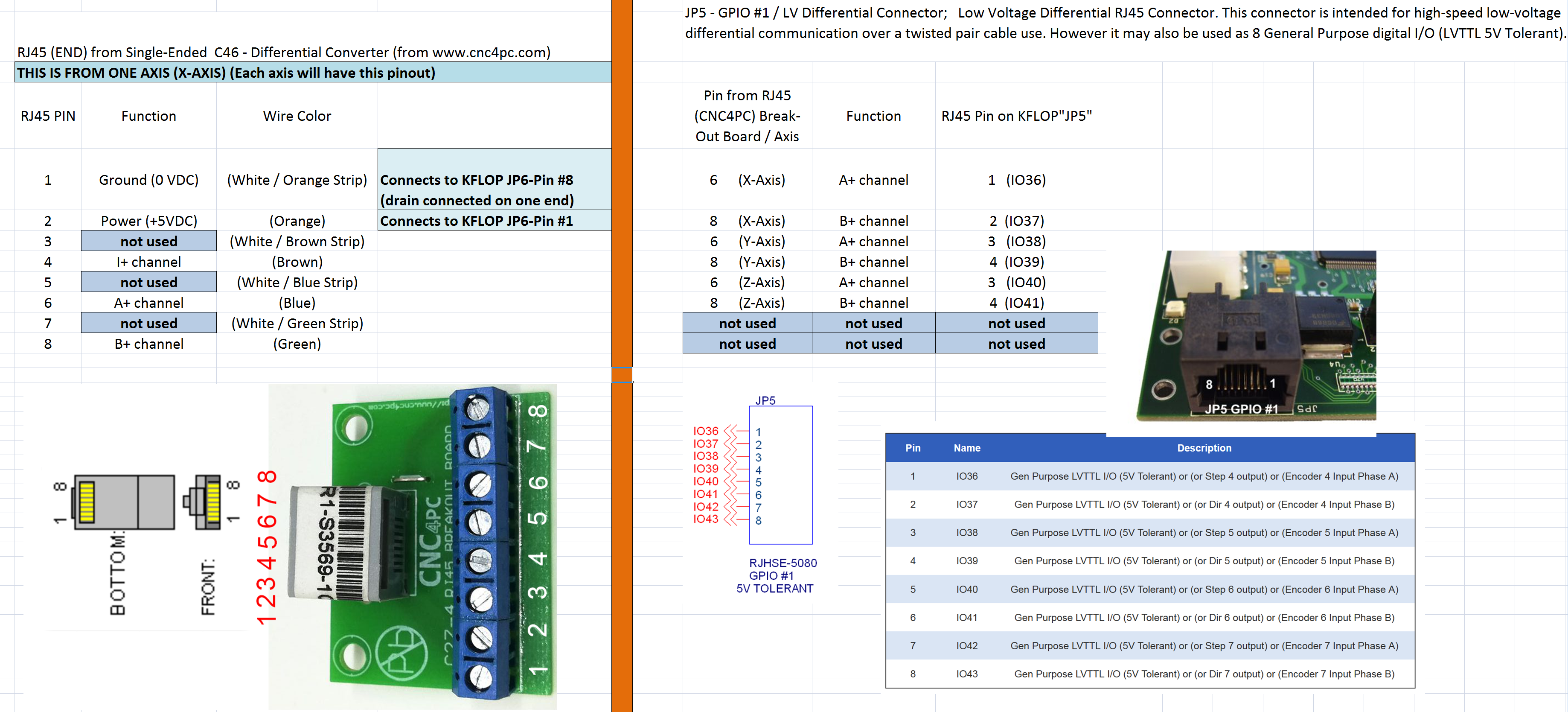Click the 'Power (+5VDC)' function cell
The width and height of the screenshot is (1568, 712).
[148, 221]
